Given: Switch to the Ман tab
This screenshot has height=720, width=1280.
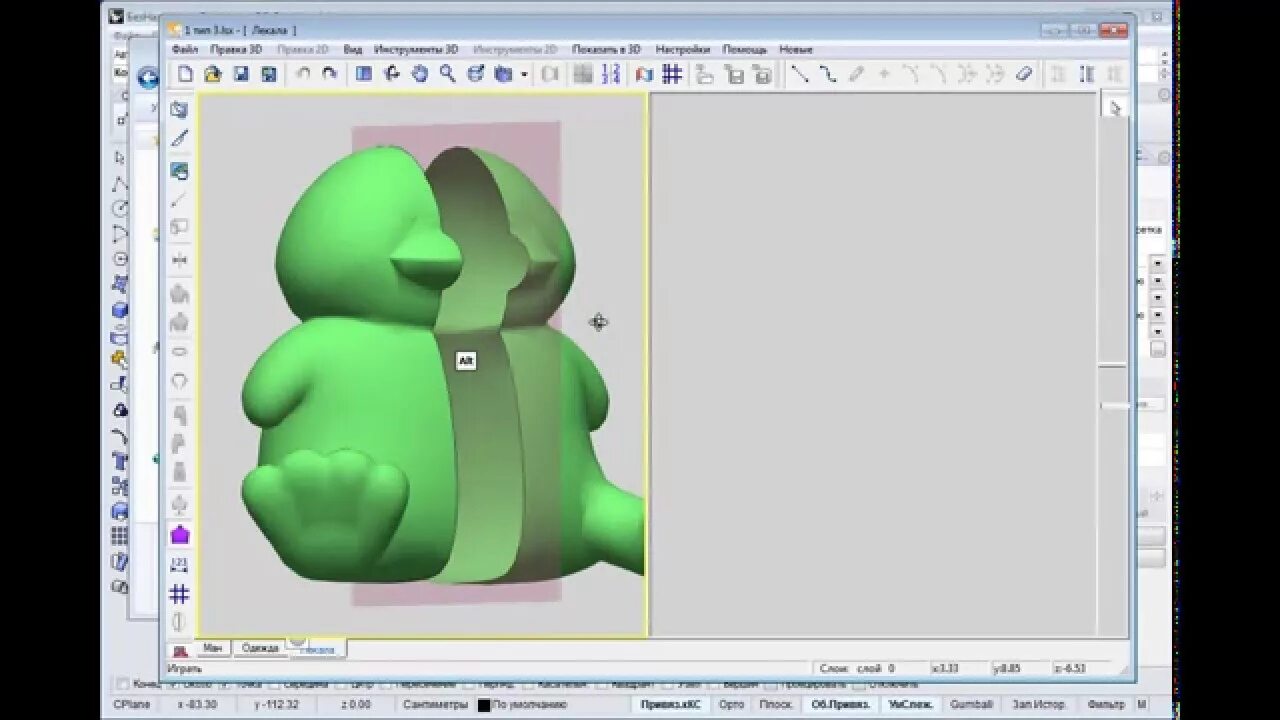Looking at the screenshot, I should (212, 648).
